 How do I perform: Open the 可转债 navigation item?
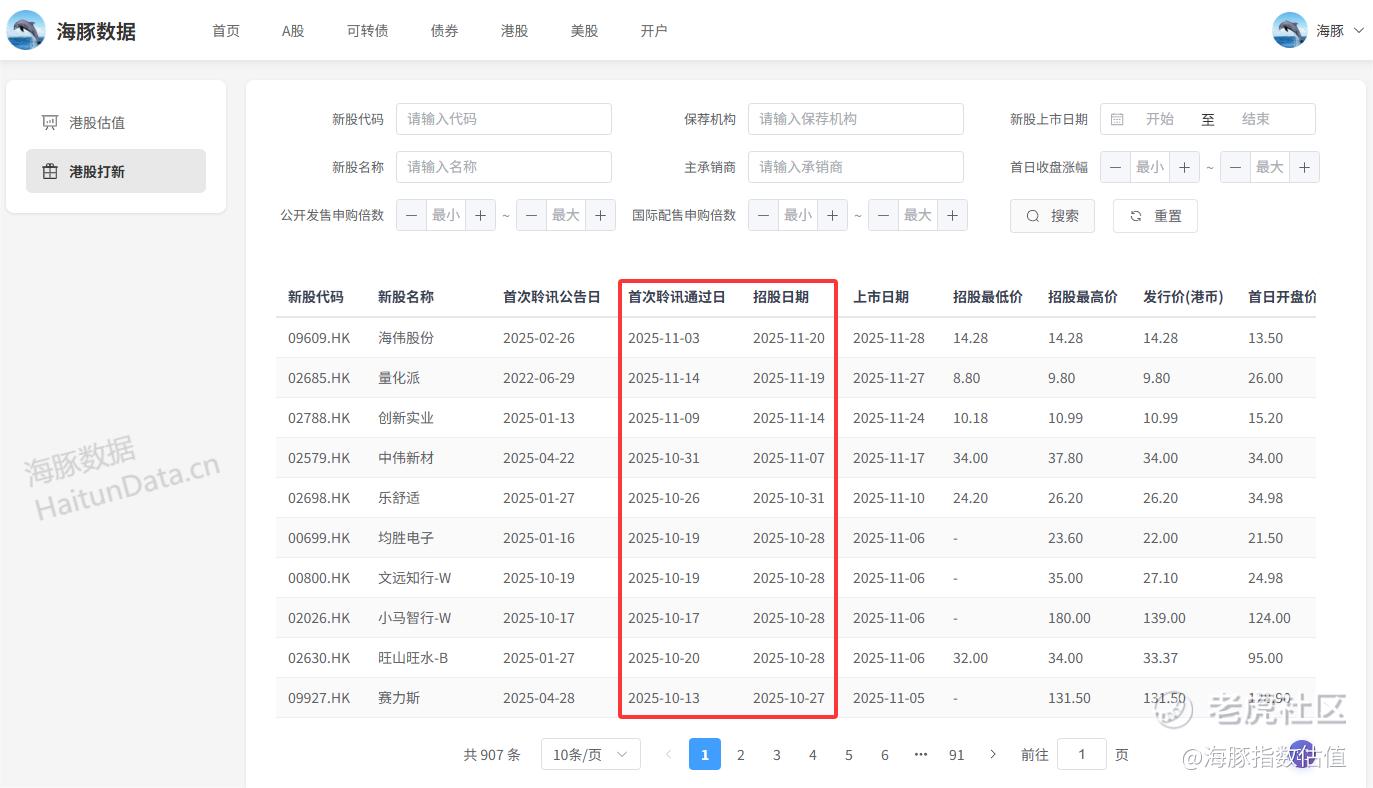click(x=367, y=31)
